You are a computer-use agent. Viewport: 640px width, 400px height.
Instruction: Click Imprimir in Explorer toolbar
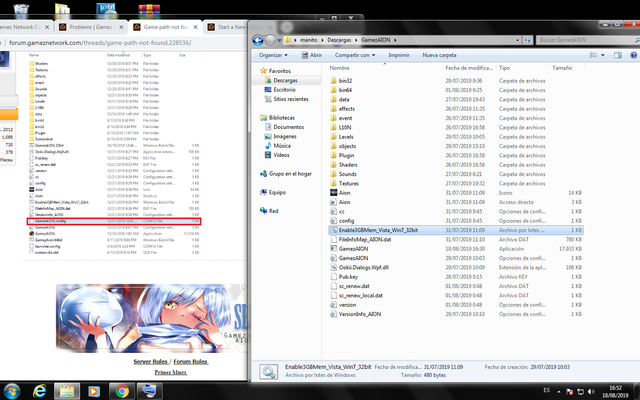pyautogui.click(x=399, y=55)
